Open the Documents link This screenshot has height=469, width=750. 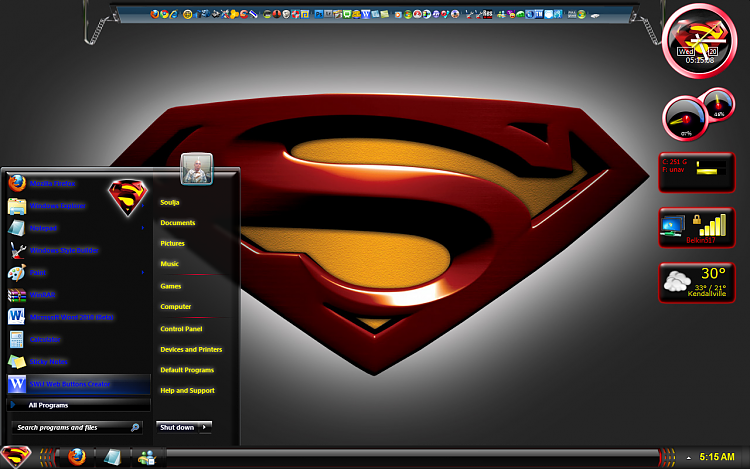(177, 223)
